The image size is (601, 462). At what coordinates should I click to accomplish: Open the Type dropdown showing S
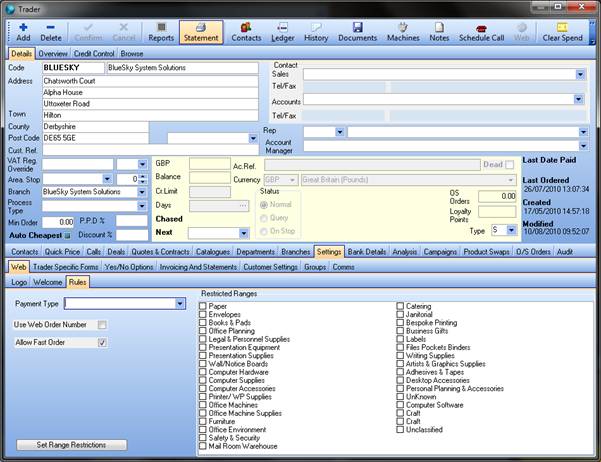point(511,230)
